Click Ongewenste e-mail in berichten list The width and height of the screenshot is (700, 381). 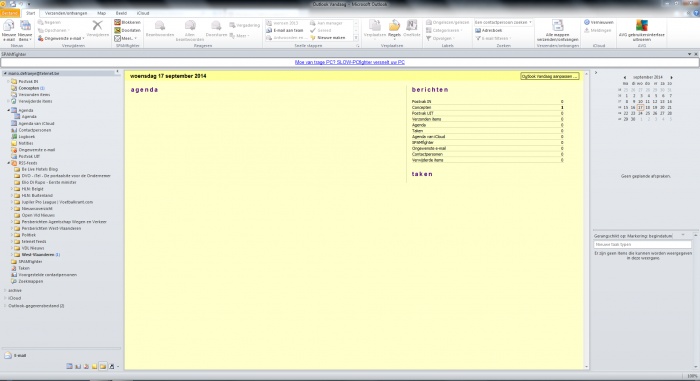click(429, 148)
